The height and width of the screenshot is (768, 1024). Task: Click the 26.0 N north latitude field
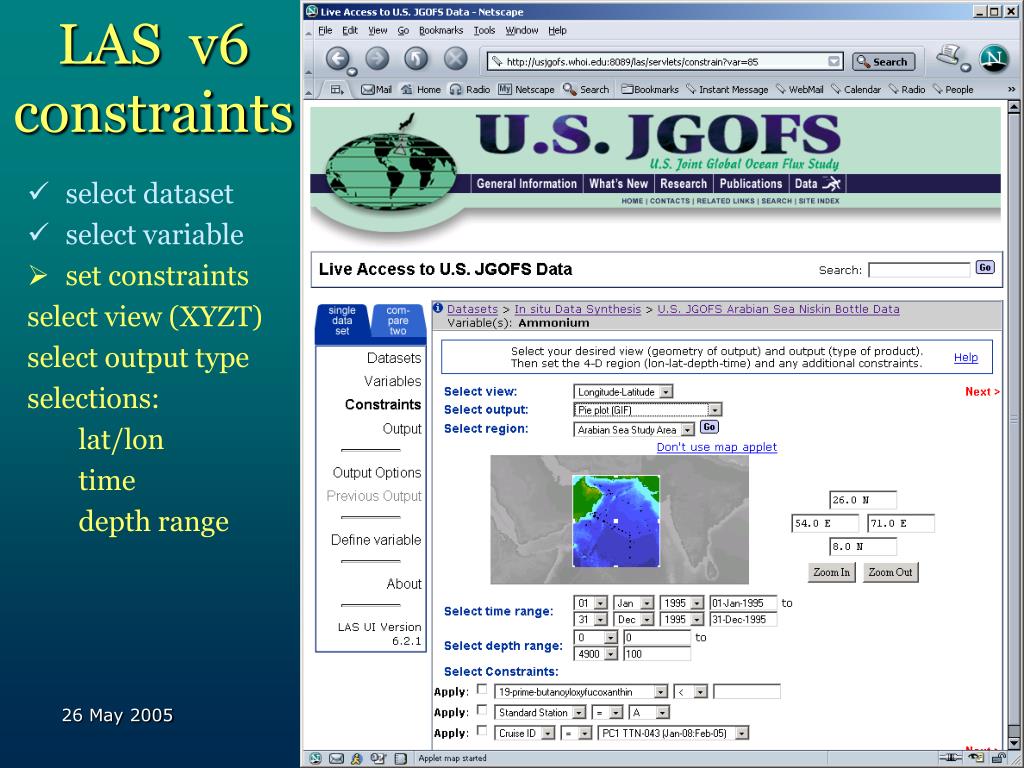coord(863,500)
